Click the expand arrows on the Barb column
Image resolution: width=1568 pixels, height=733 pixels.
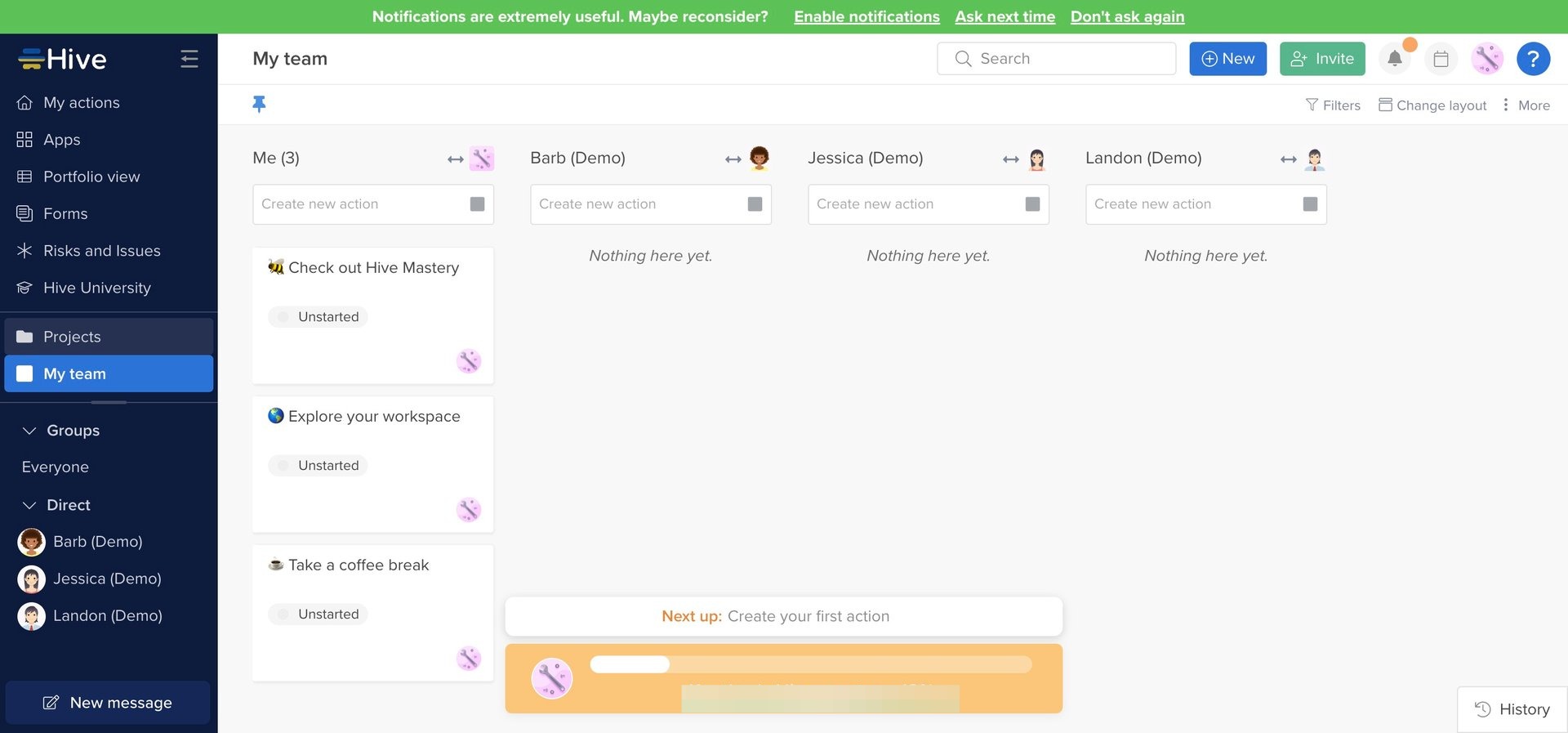click(733, 159)
